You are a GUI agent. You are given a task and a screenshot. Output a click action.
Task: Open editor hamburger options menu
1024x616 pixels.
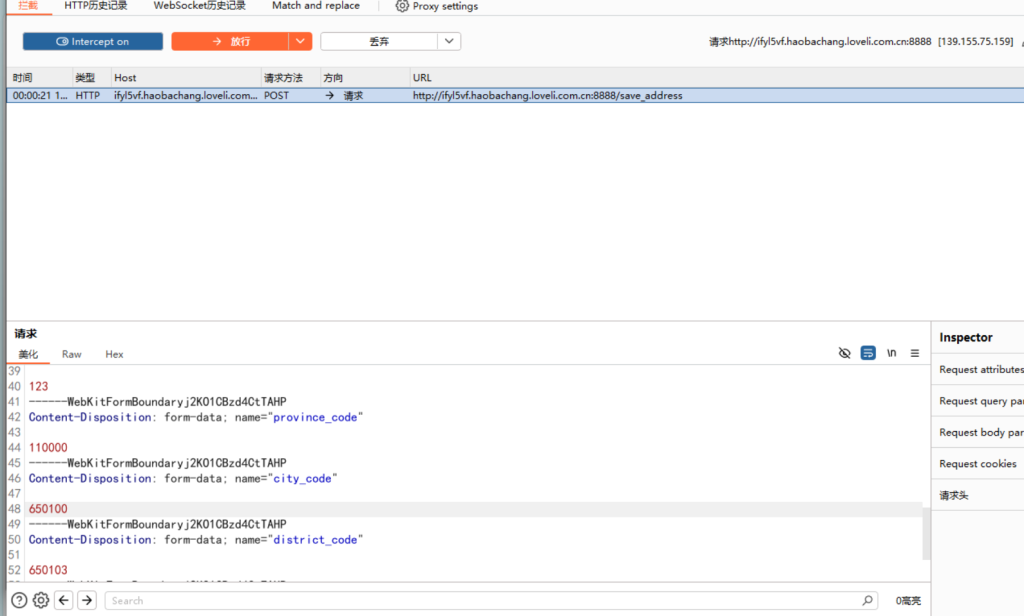tap(914, 353)
